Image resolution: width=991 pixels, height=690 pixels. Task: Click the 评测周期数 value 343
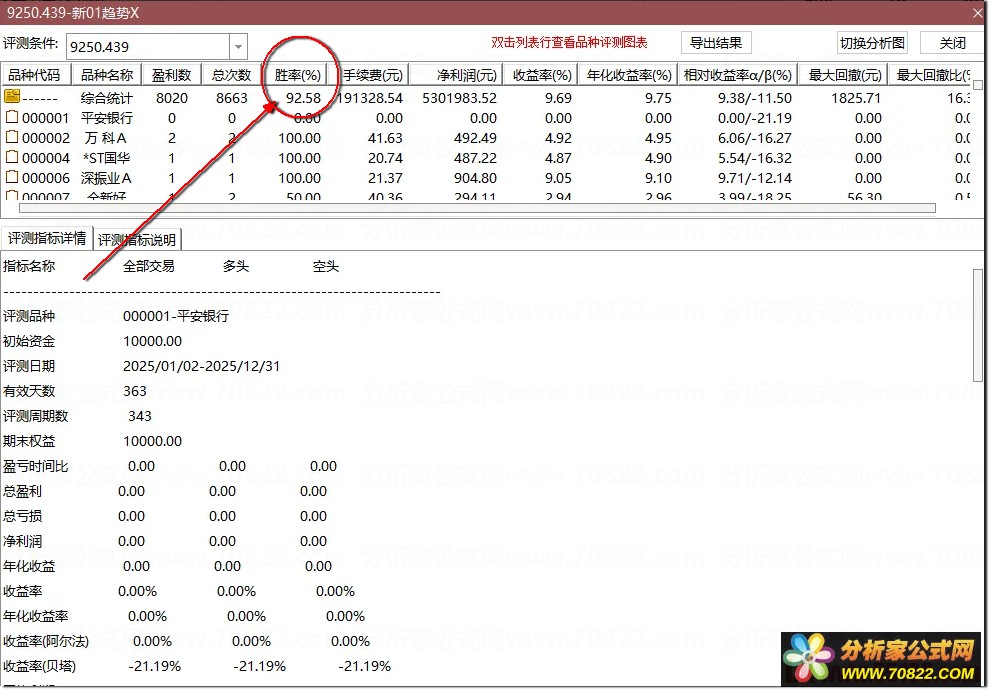(x=140, y=416)
